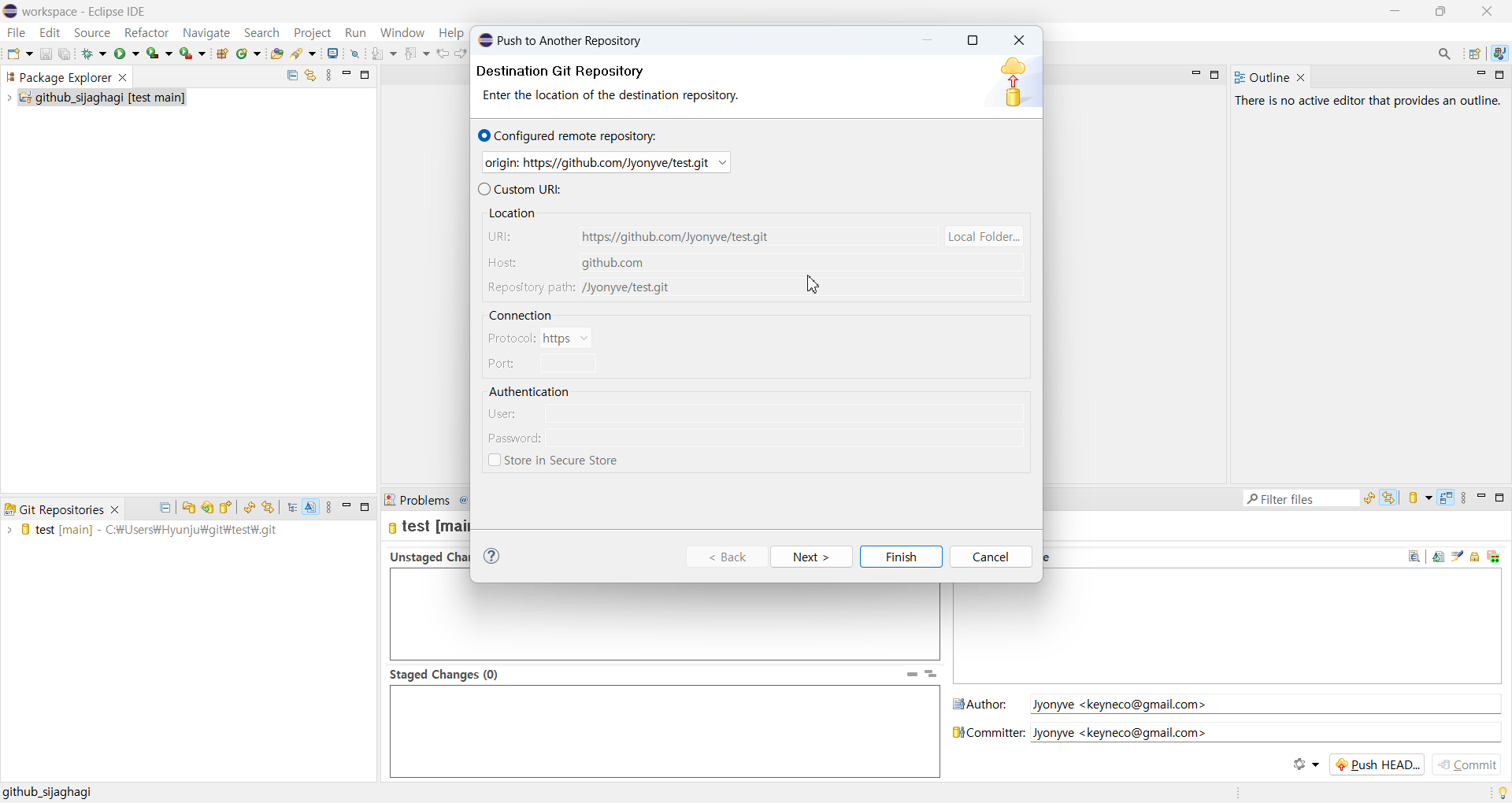Expand the test repository node

[9, 531]
